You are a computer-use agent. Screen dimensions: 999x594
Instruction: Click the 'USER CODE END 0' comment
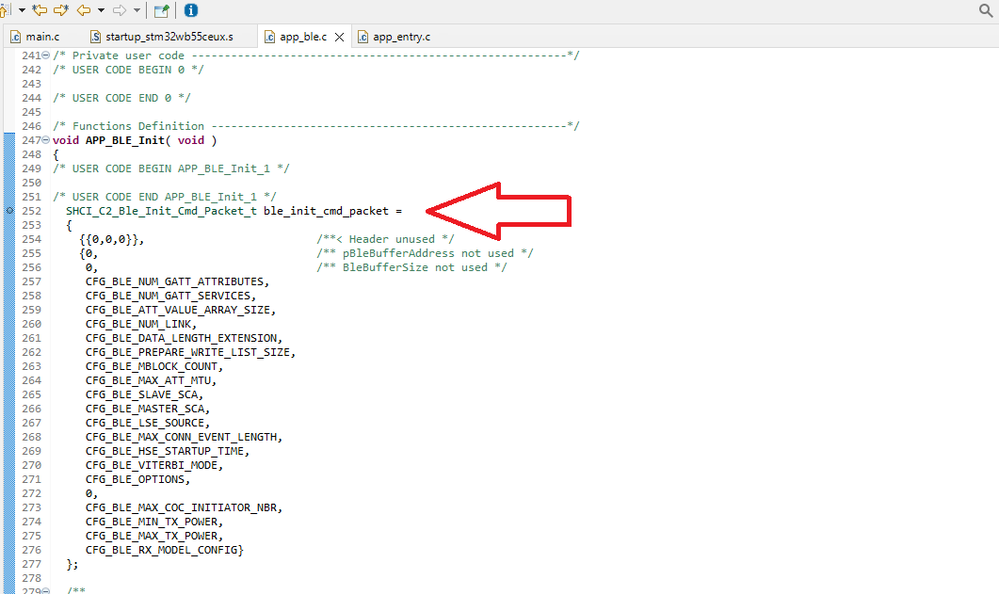[x=122, y=98]
